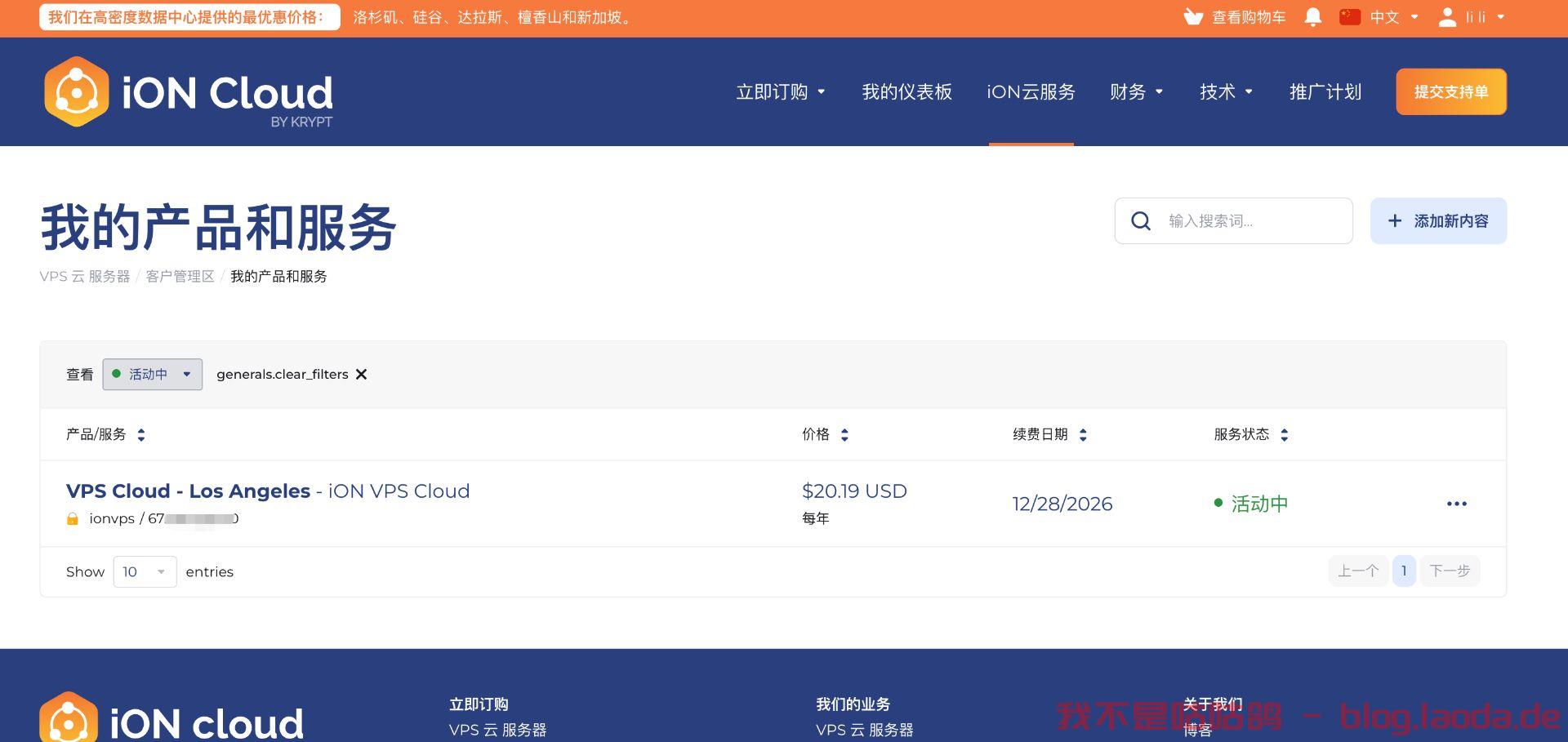Click the VPS 云 服务器 breadcrumb
The width and height of the screenshot is (1568, 742).
click(x=85, y=277)
